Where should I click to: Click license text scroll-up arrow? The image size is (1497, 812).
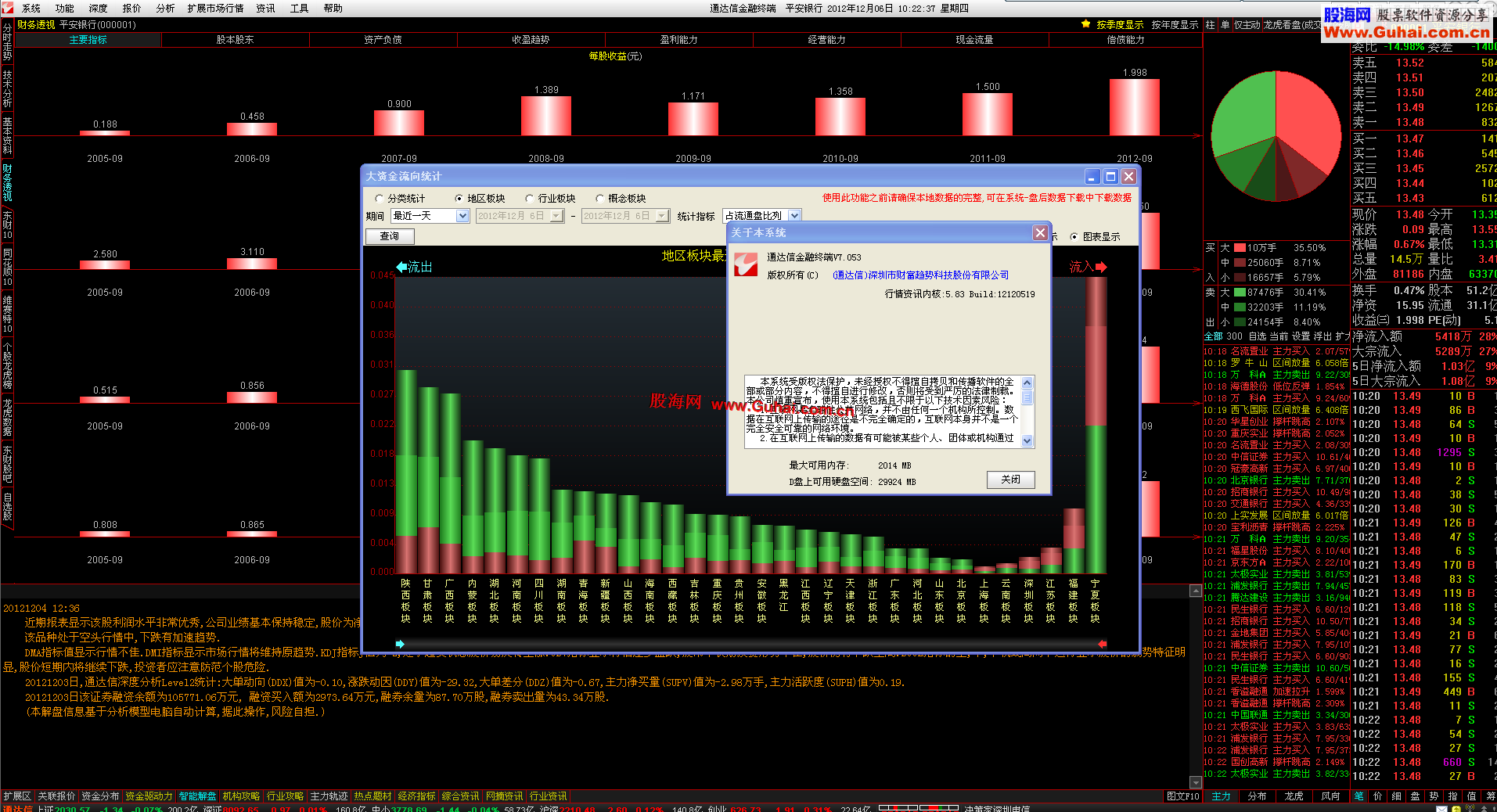(x=1027, y=382)
